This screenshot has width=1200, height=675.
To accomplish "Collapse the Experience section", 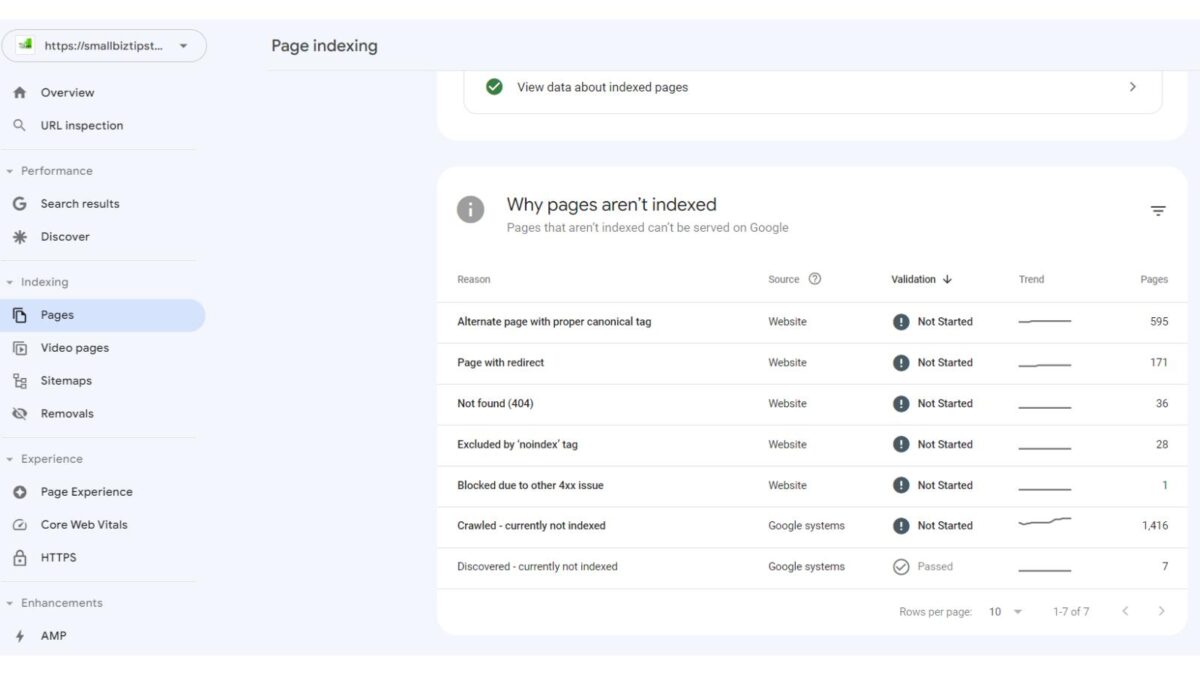I will [45, 459].
